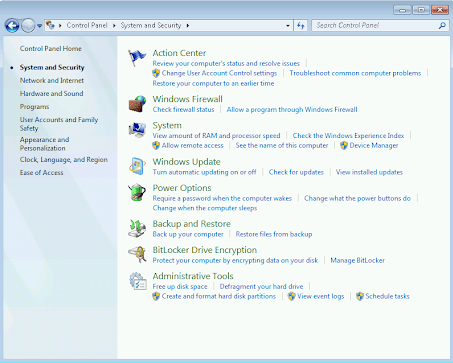Open BitLocker Drive Encryption heading
This screenshot has height=363, width=453.
point(205,250)
